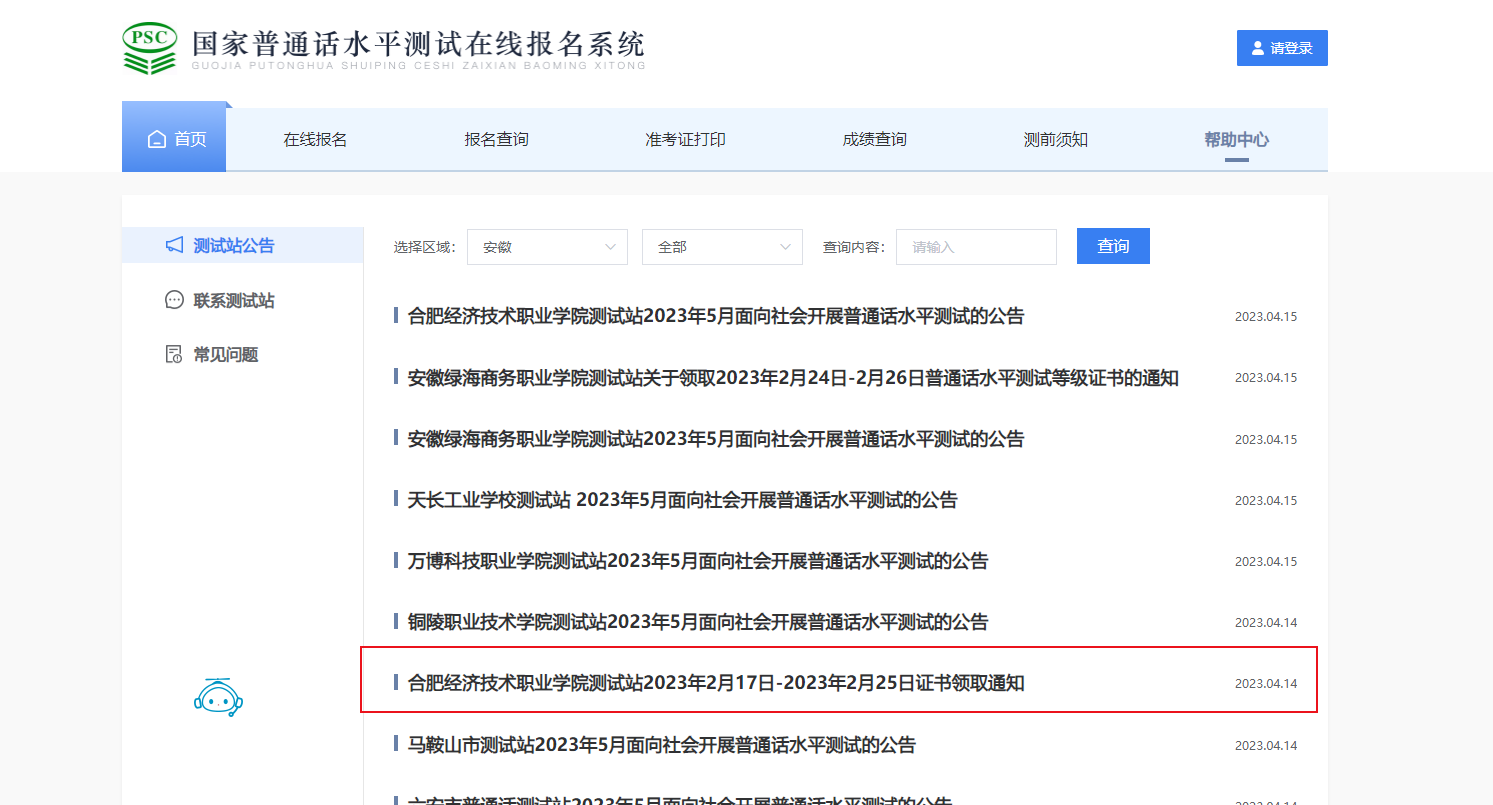Focus the 查询内容 search input field
Image resolution: width=1493 pixels, height=805 pixels.
[976, 247]
